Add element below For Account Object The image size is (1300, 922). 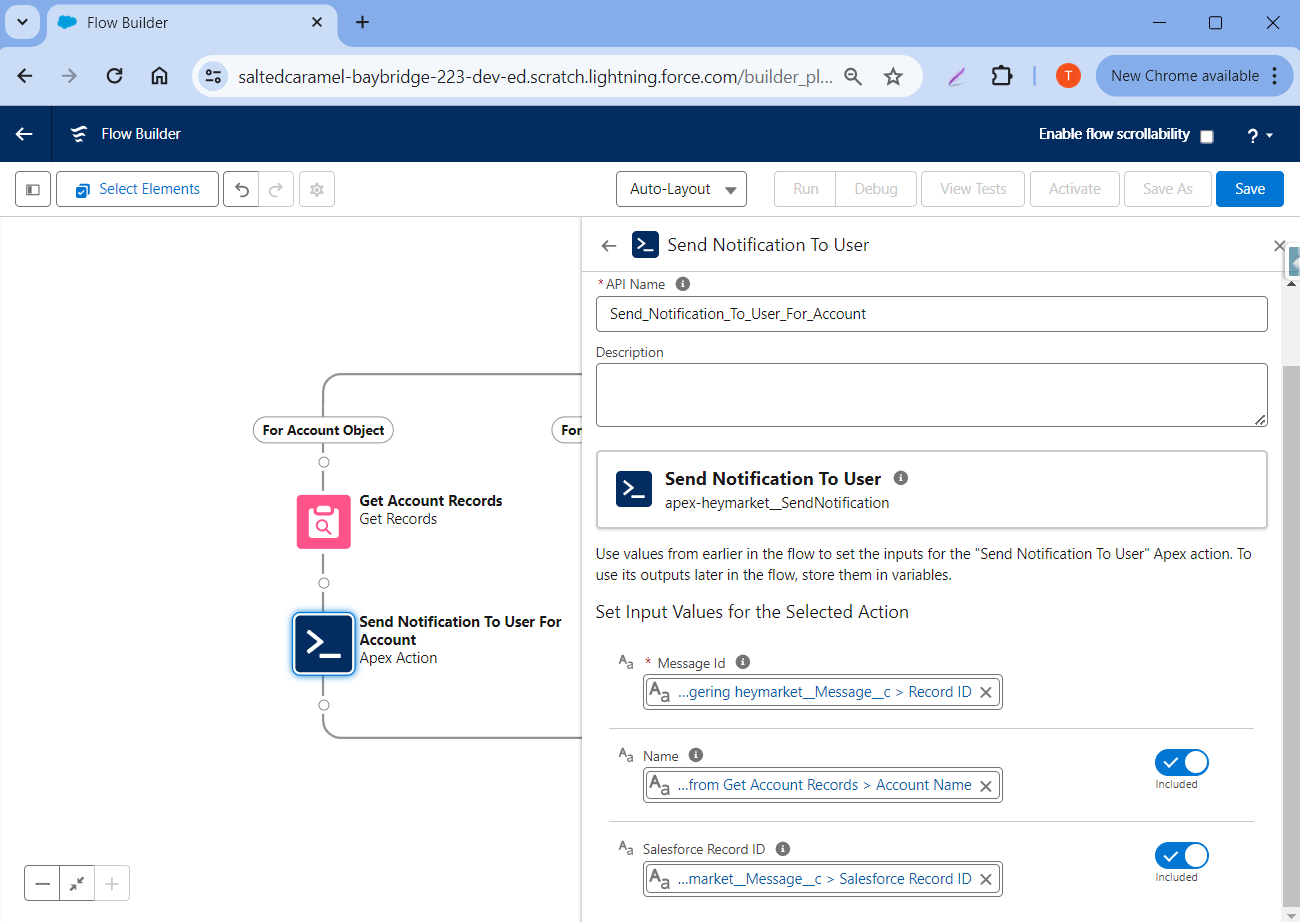[x=324, y=462]
